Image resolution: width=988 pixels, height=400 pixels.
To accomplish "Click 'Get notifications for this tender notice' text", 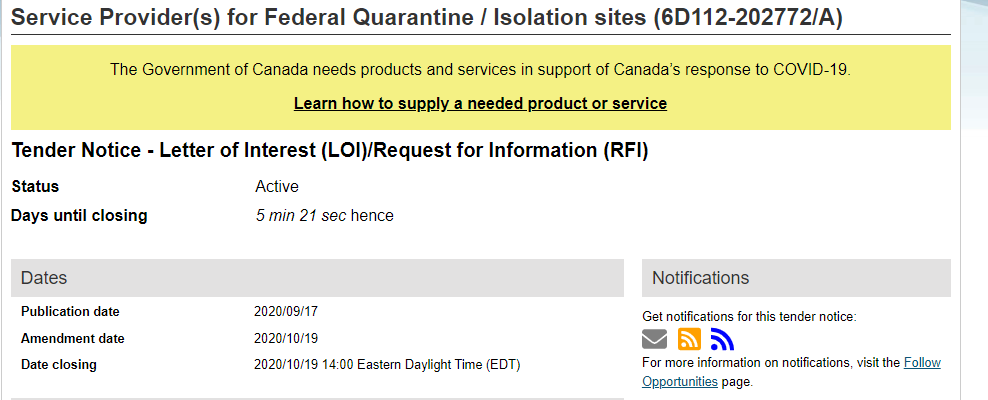I will point(749,317).
